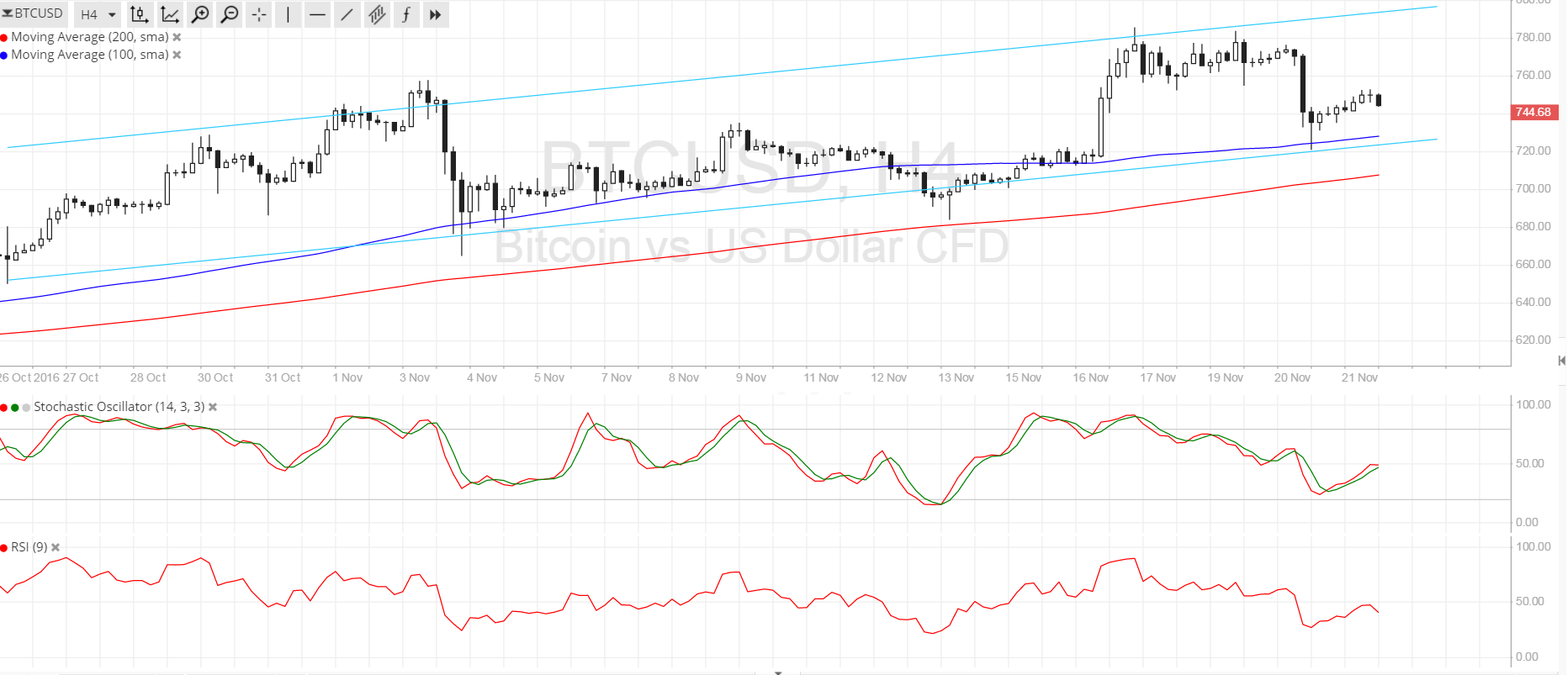
Task: Click the 744.68 current price tag
Action: tap(1533, 112)
